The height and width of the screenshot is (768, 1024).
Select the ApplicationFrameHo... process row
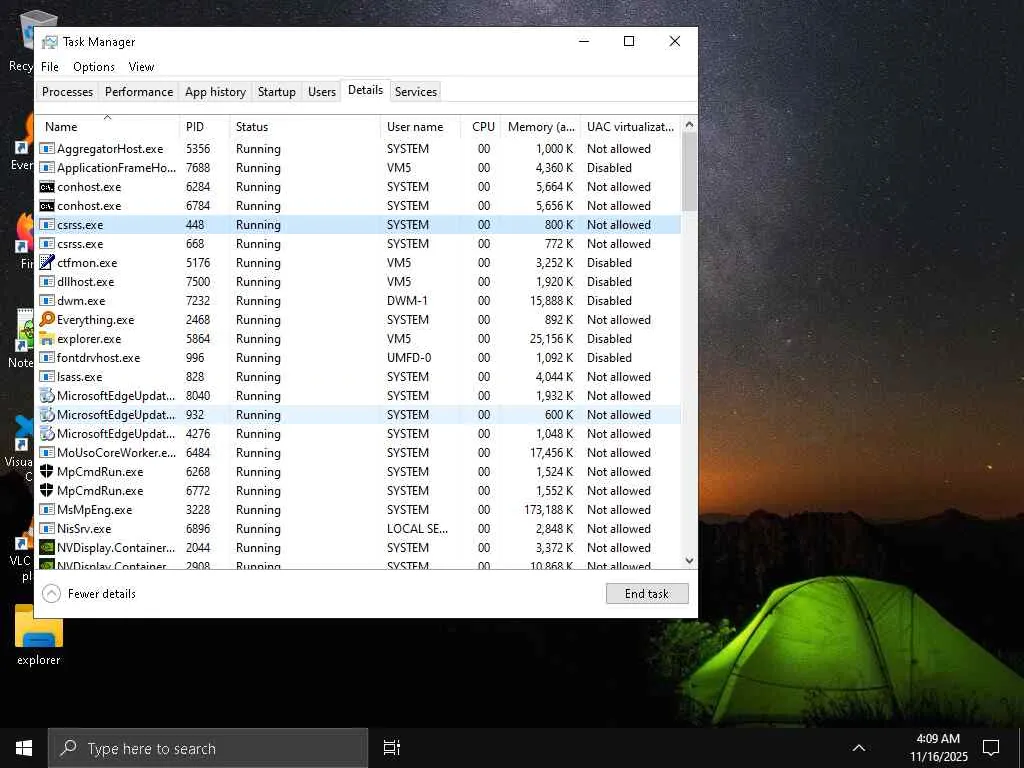coord(359,168)
